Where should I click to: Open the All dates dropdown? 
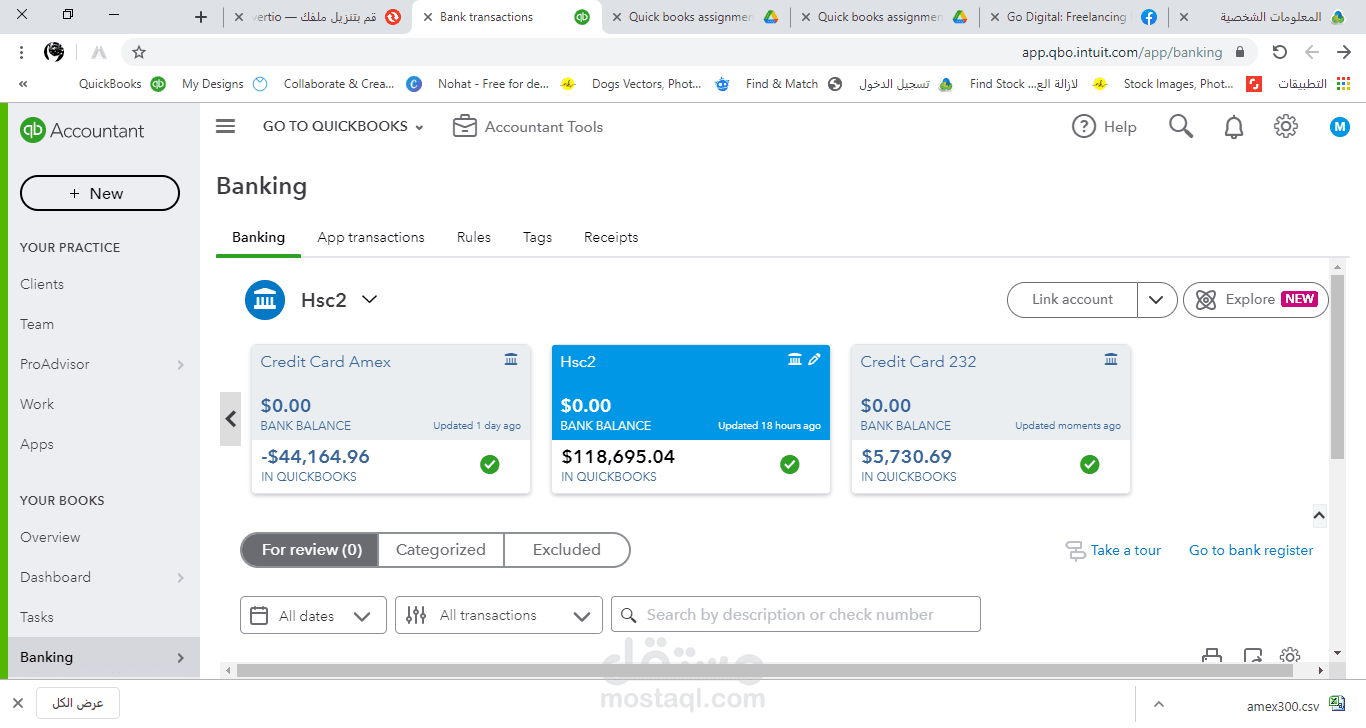[313, 616]
